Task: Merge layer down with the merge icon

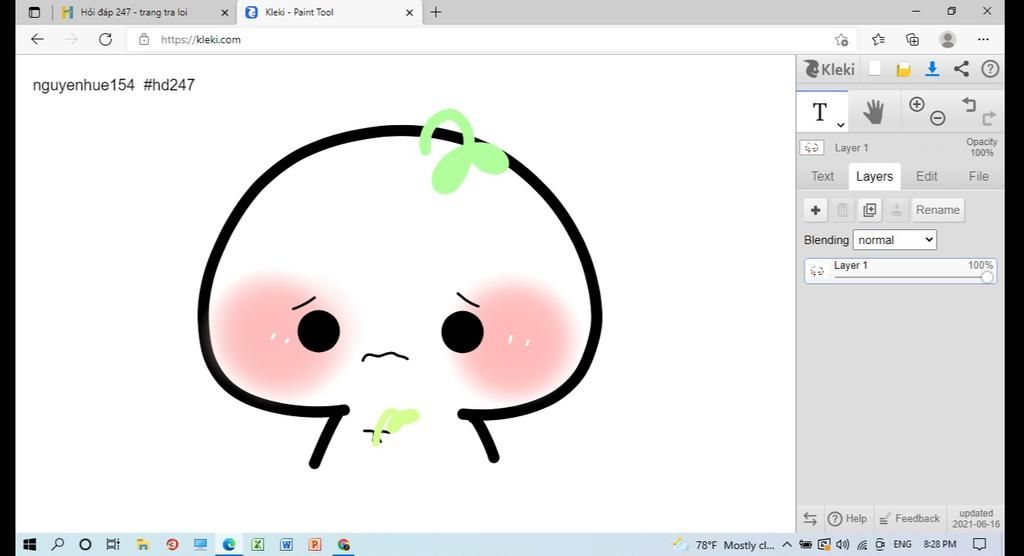Action: pos(897,210)
